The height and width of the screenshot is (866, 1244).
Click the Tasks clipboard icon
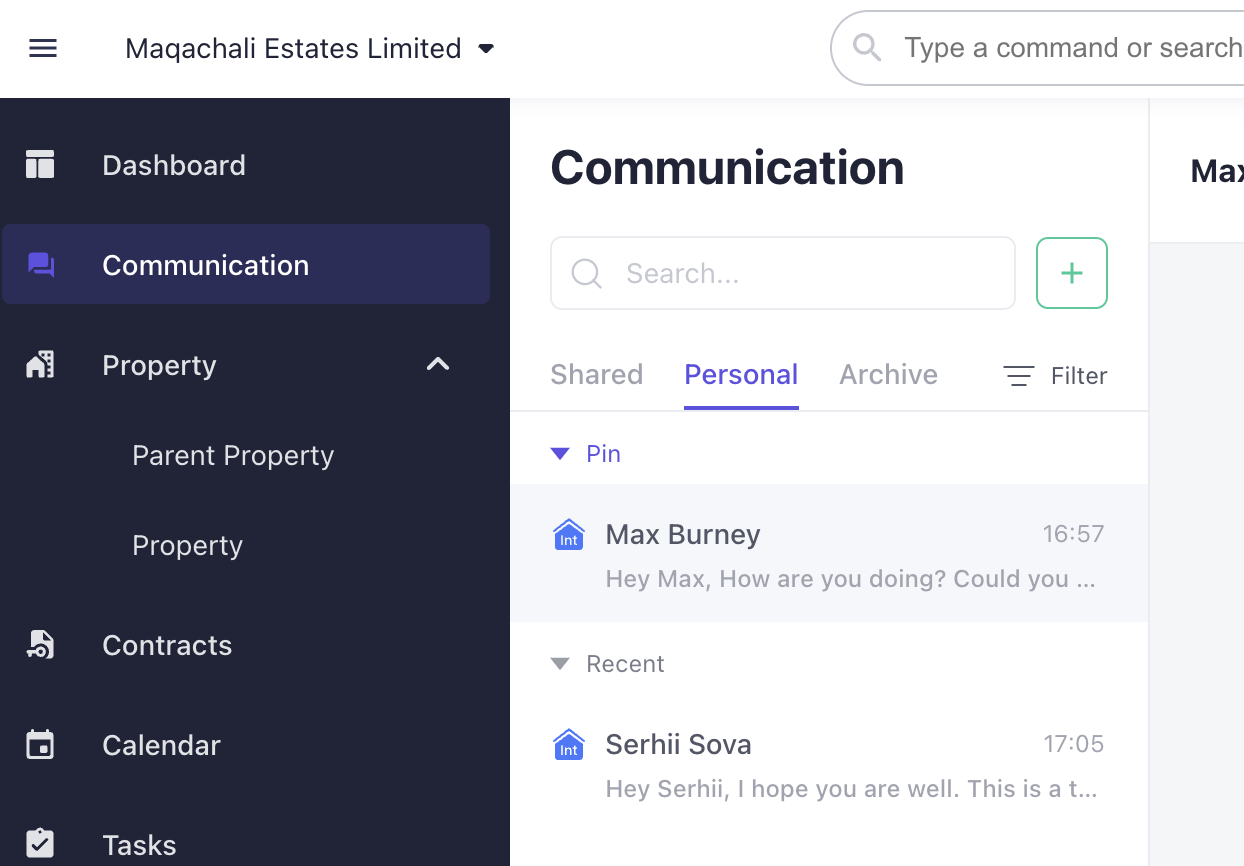pos(40,843)
